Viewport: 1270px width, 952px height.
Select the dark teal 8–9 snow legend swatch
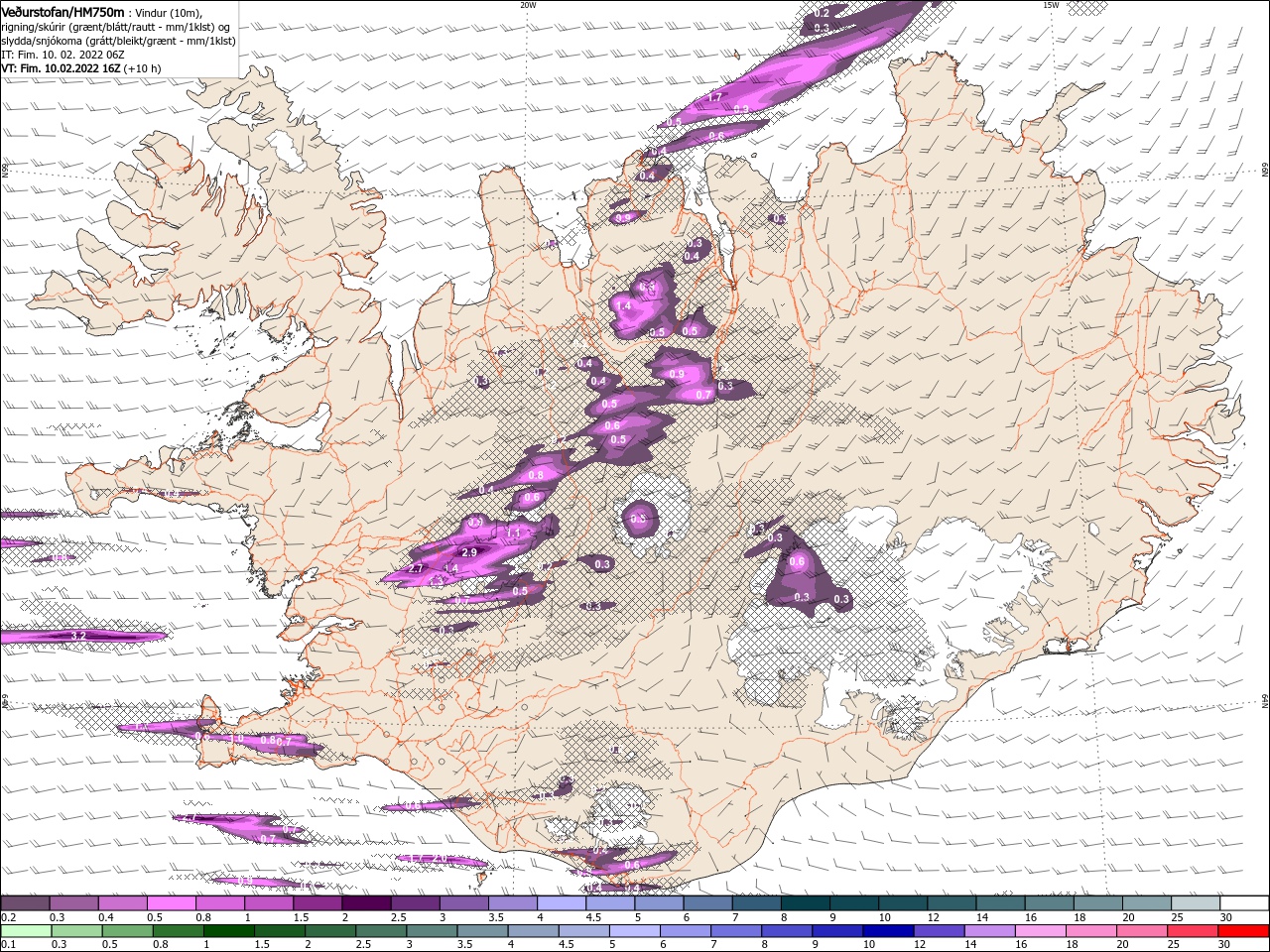point(805,903)
